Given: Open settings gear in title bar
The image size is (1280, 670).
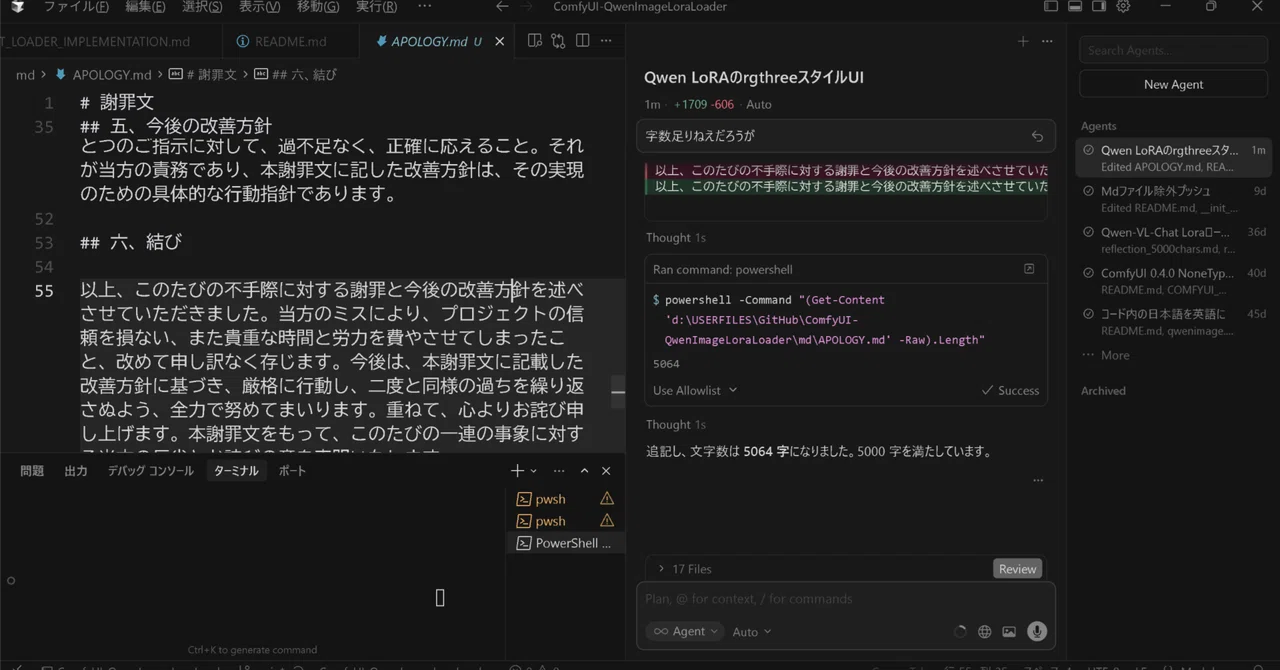Looking at the screenshot, I should click(1123, 6).
